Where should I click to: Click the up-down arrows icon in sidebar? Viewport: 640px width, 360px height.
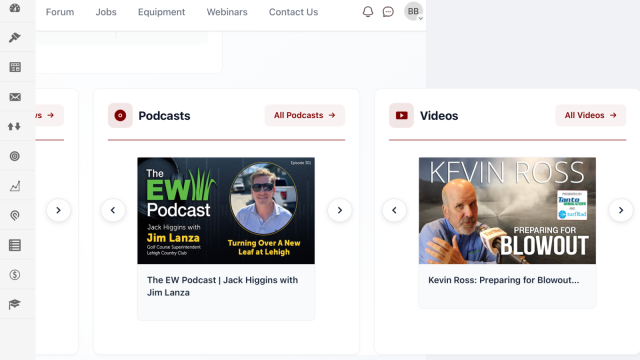[x=15, y=127]
